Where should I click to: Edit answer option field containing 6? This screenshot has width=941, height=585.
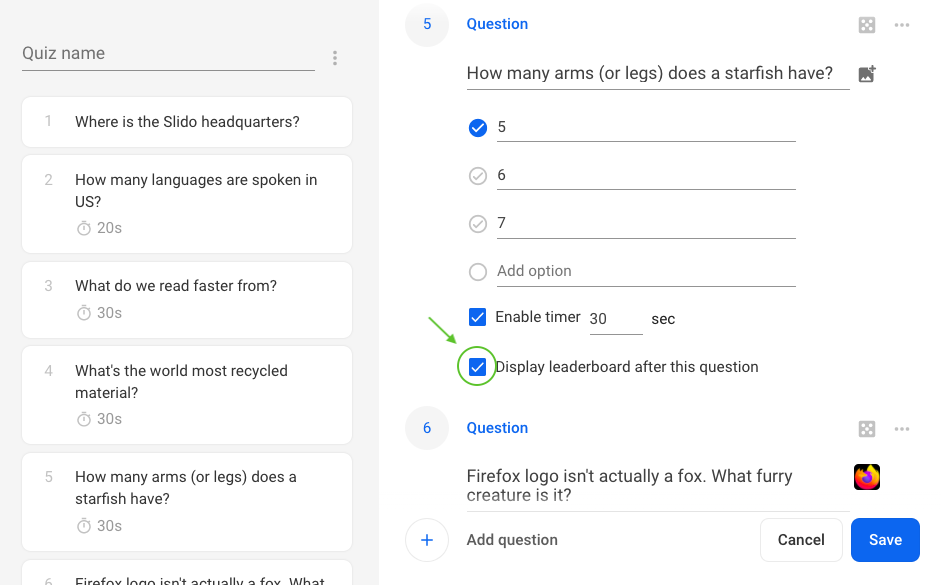646,176
